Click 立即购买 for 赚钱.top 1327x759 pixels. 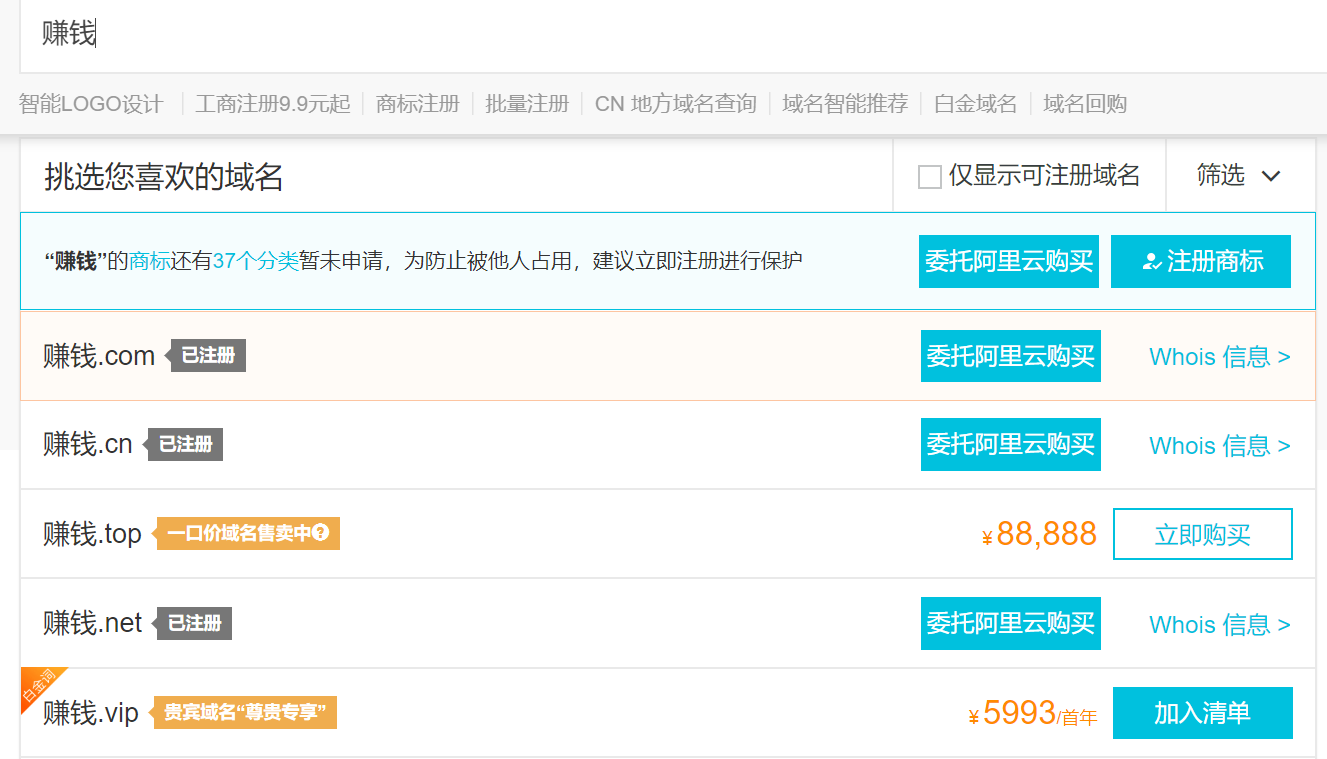[1203, 534]
